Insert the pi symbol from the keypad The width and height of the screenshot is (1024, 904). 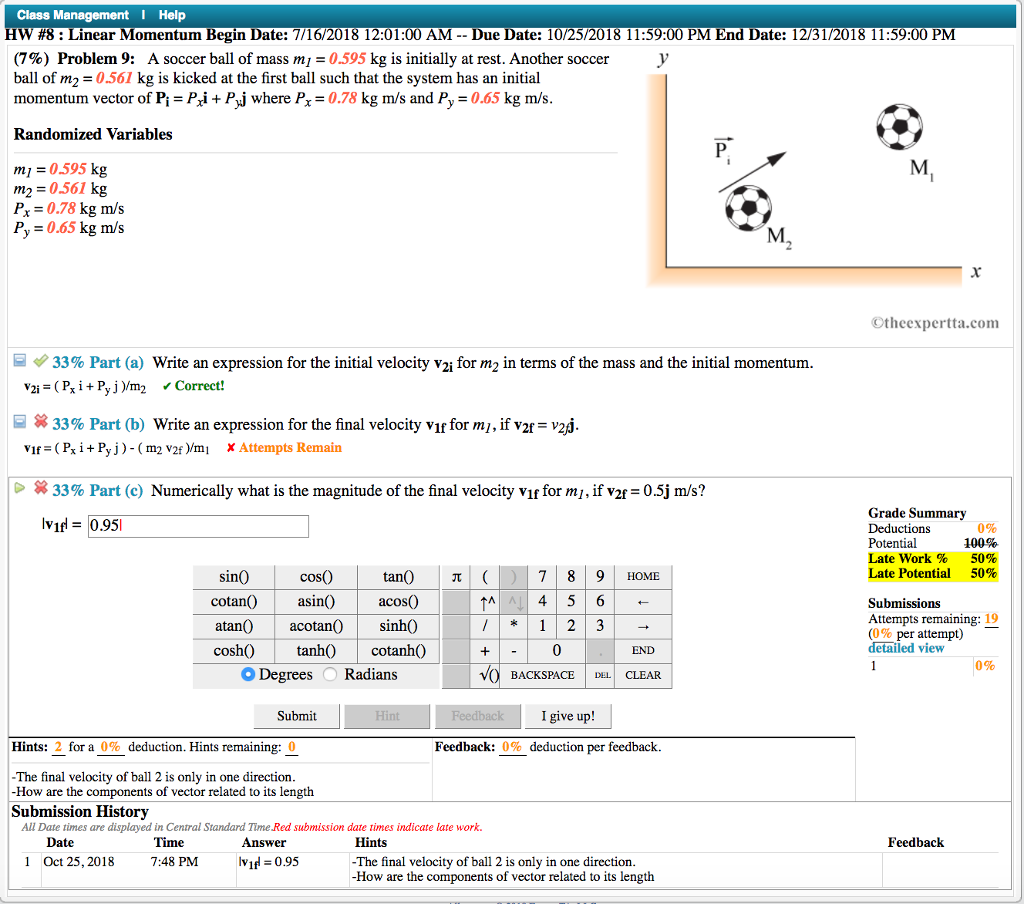pos(456,577)
